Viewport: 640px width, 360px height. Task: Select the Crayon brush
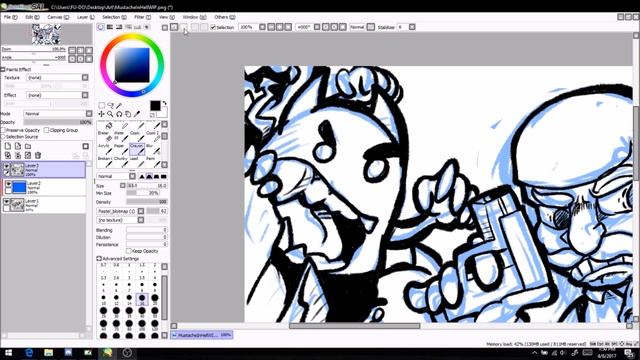pyautogui.click(x=137, y=149)
